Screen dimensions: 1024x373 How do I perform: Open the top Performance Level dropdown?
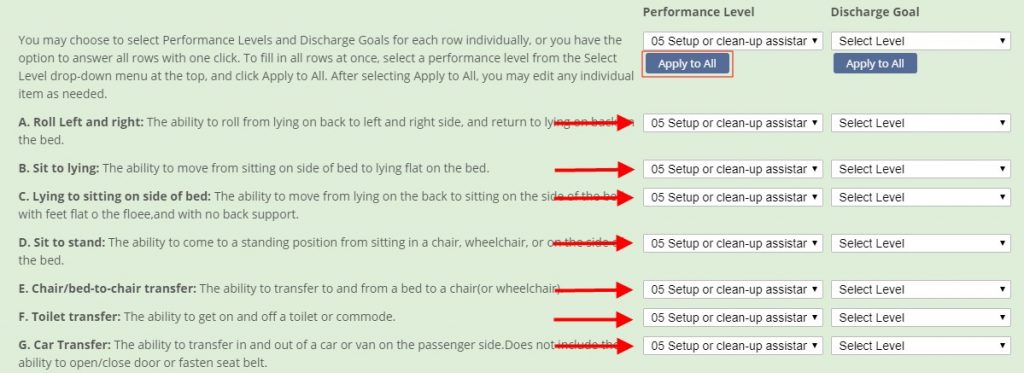pos(733,41)
